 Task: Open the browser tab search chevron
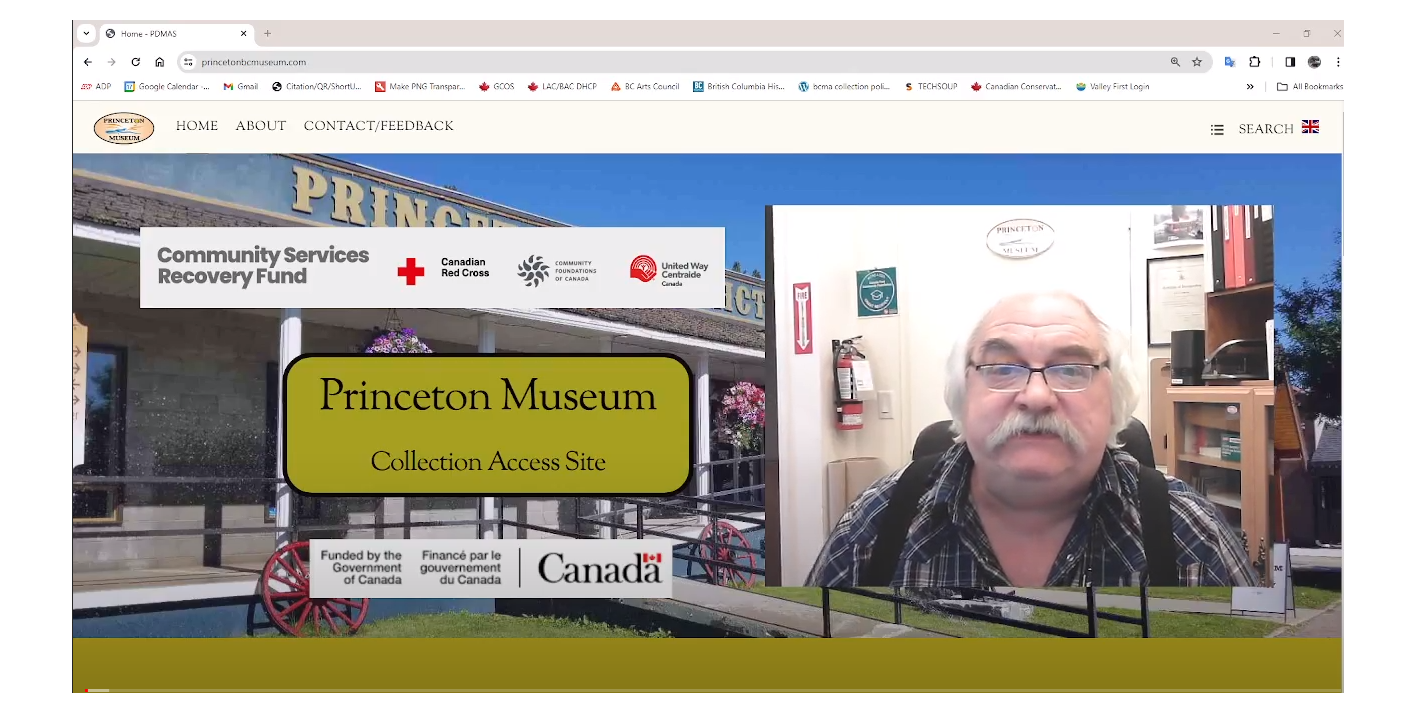tap(86, 33)
